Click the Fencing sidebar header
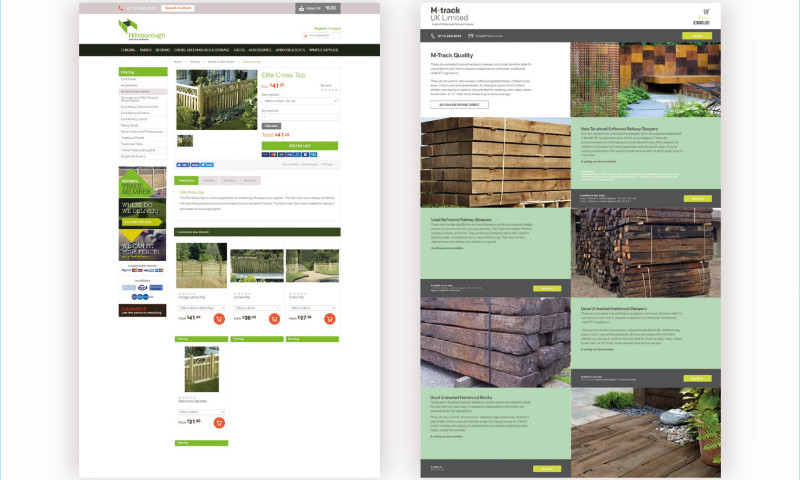Screen dimensions: 800x480 [x=143, y=72]
